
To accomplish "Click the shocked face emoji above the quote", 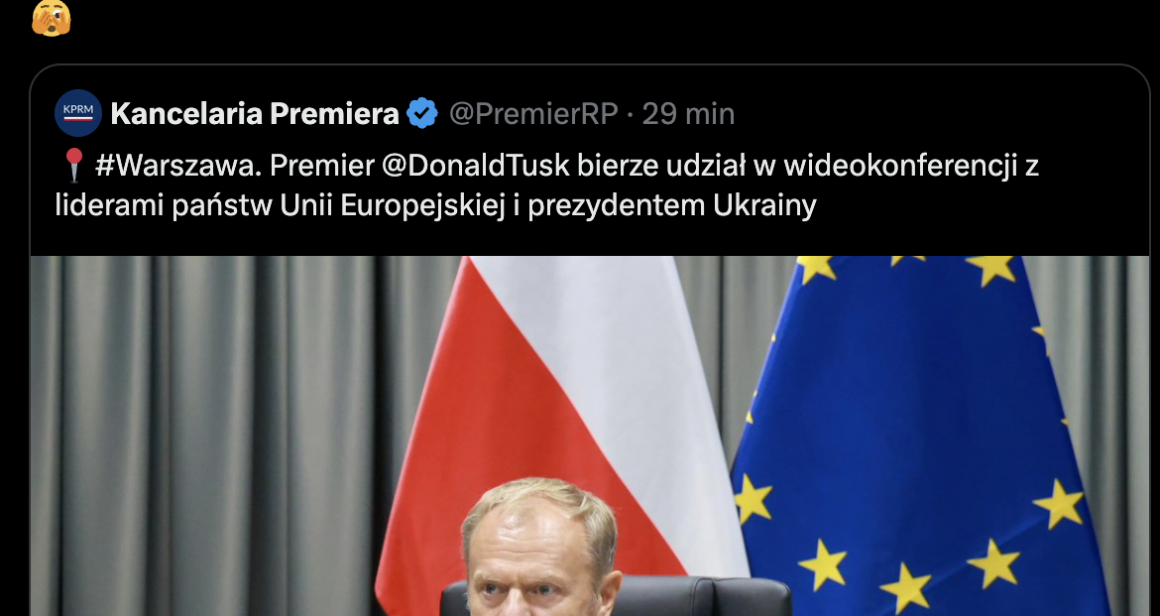I will click(51, 17).
